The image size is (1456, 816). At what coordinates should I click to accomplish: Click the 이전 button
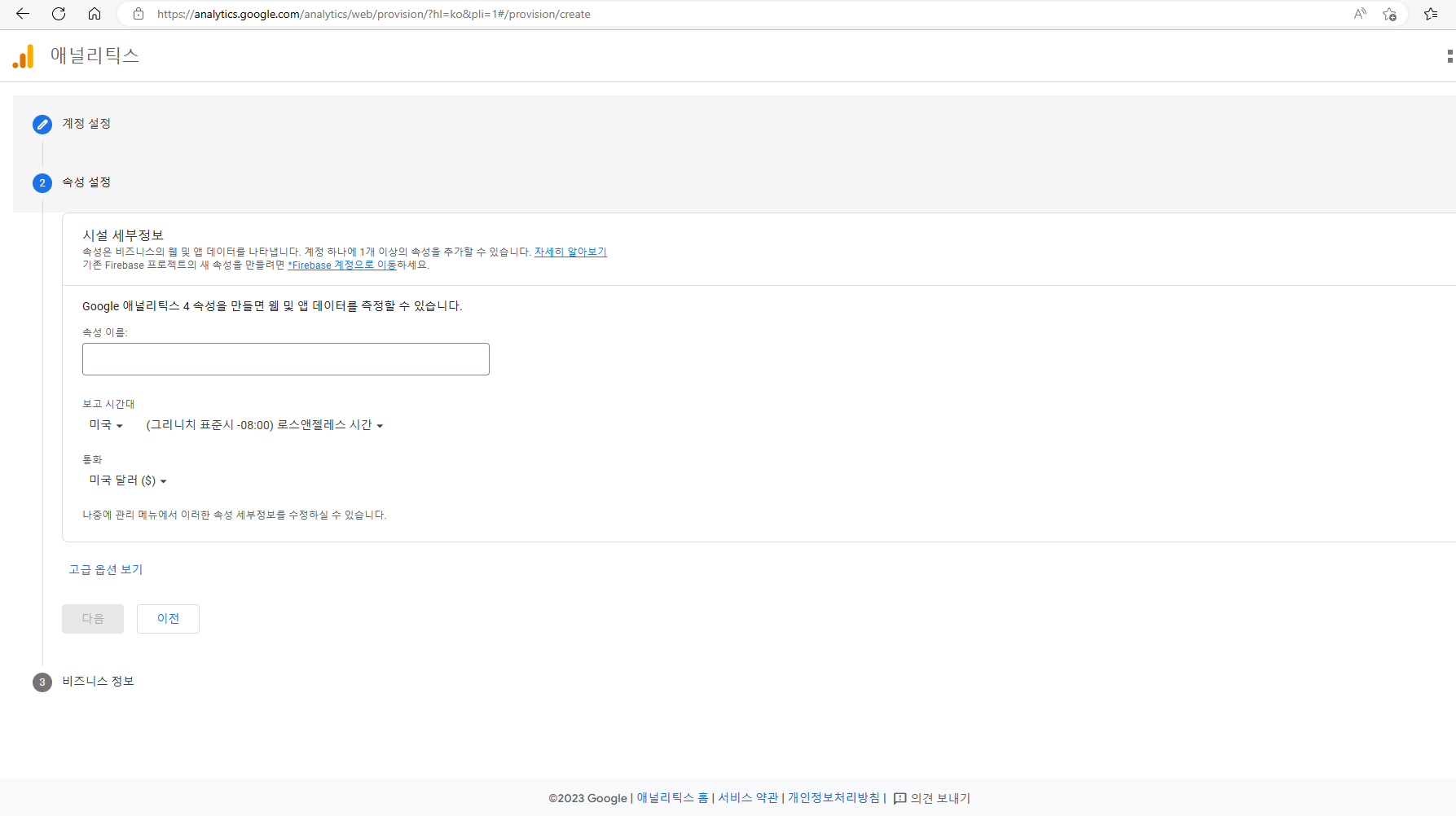(x=168, y=619)
